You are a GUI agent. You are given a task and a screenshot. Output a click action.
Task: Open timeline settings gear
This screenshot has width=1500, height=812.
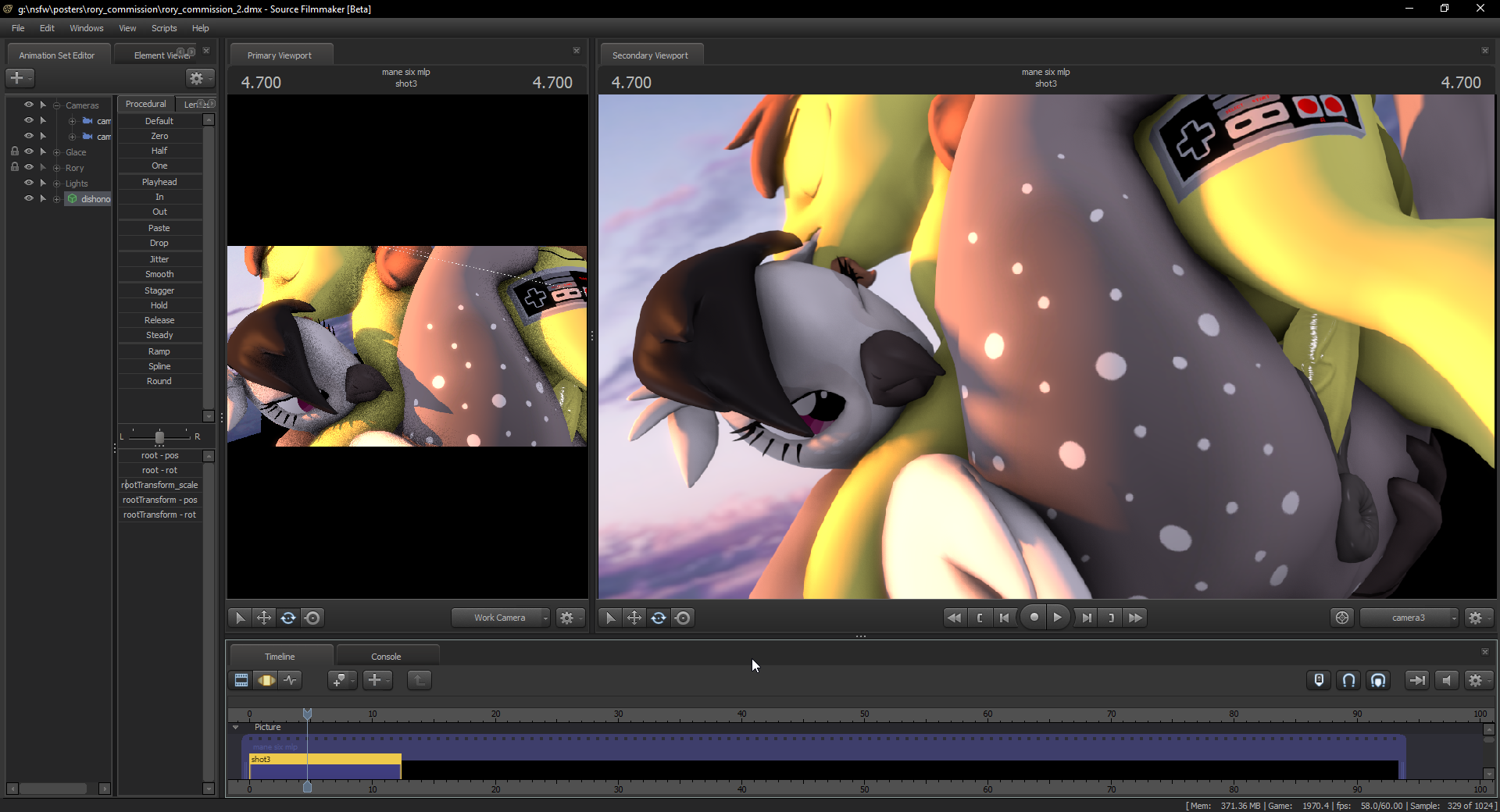point(1478,680)
